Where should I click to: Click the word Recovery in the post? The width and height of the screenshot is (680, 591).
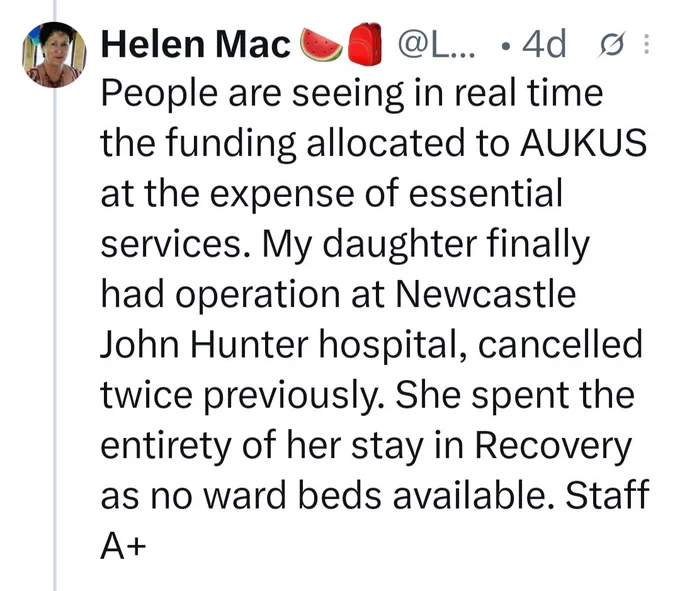pyautogui.click(x=553, y=446)
